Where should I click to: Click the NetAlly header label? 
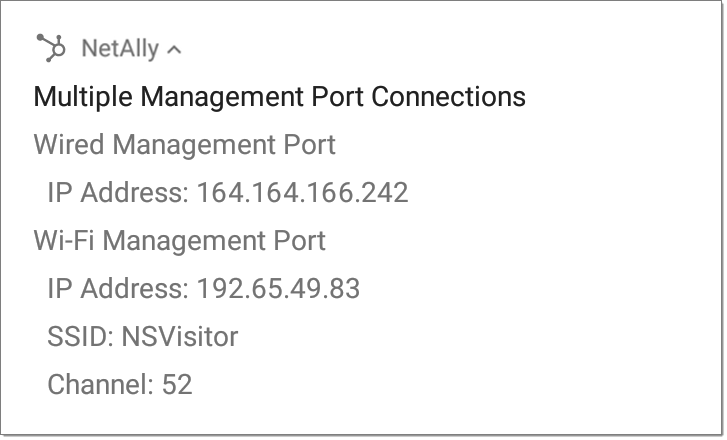(120, 48)
